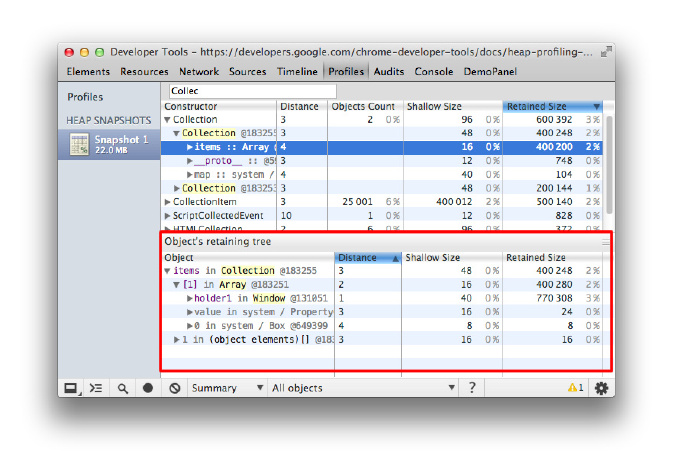The height and width of the screenshot is (463, 690).
Task: Sort retaining tree by Distance header
Action: coord(368,258)
